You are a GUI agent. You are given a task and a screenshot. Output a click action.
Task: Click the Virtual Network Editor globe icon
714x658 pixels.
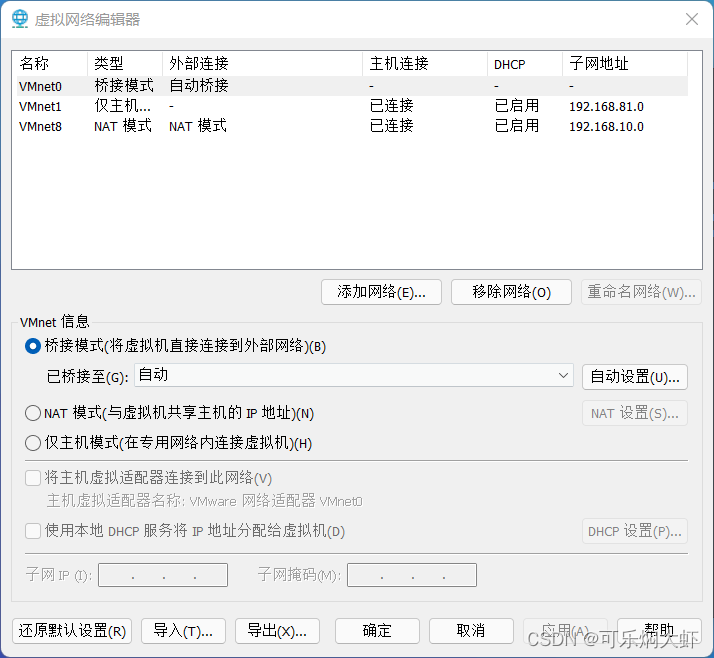pyautogui.click(x=20, y=19)
